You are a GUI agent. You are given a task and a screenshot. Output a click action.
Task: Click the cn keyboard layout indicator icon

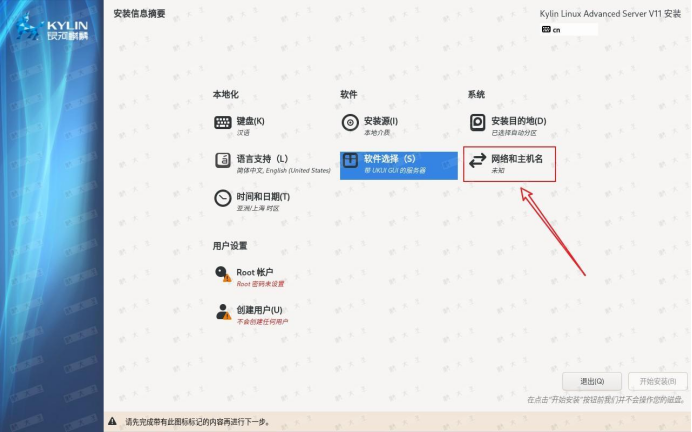coord(546,29)
